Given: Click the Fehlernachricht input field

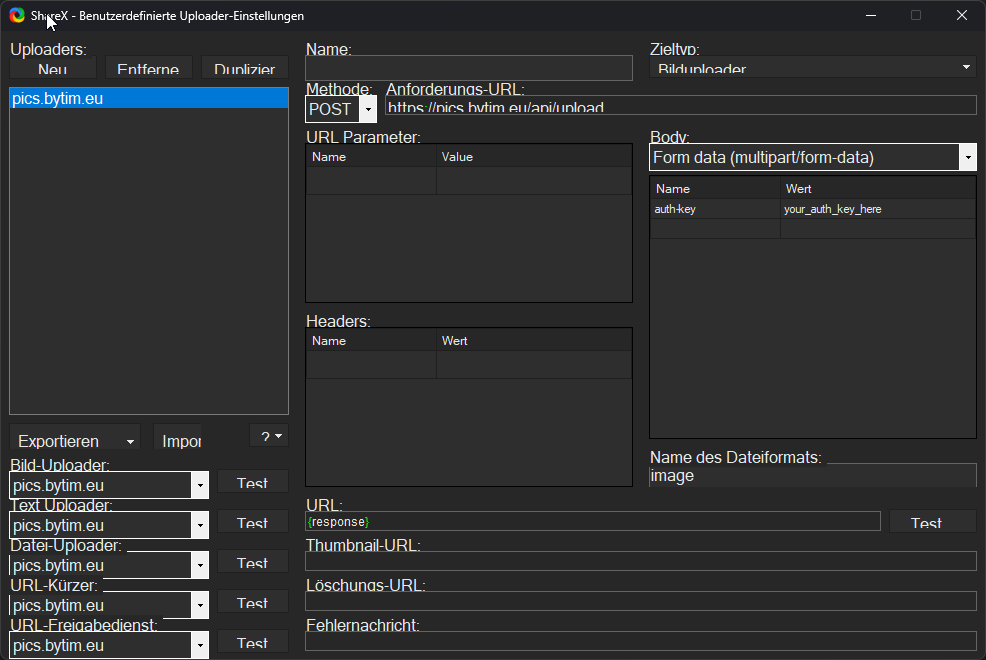Looking at the screenshot, I should pos(641,641).
